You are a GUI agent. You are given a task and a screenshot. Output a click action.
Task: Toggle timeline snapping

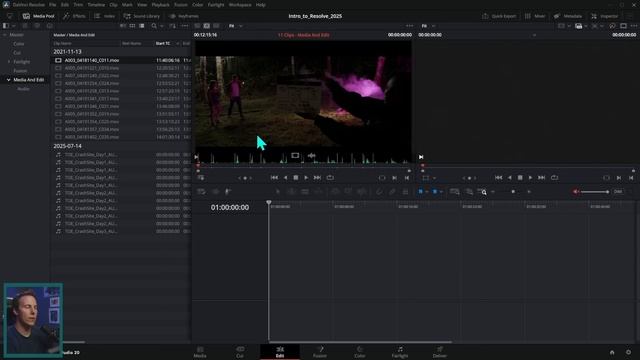[x=379, y=192]
